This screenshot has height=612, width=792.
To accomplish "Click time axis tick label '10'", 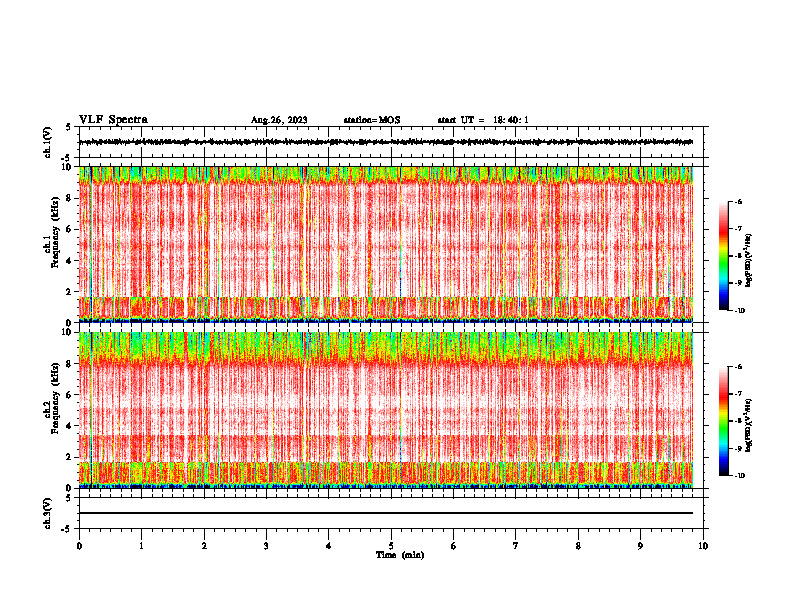I will pyautogui.click(x=703, y=546).
